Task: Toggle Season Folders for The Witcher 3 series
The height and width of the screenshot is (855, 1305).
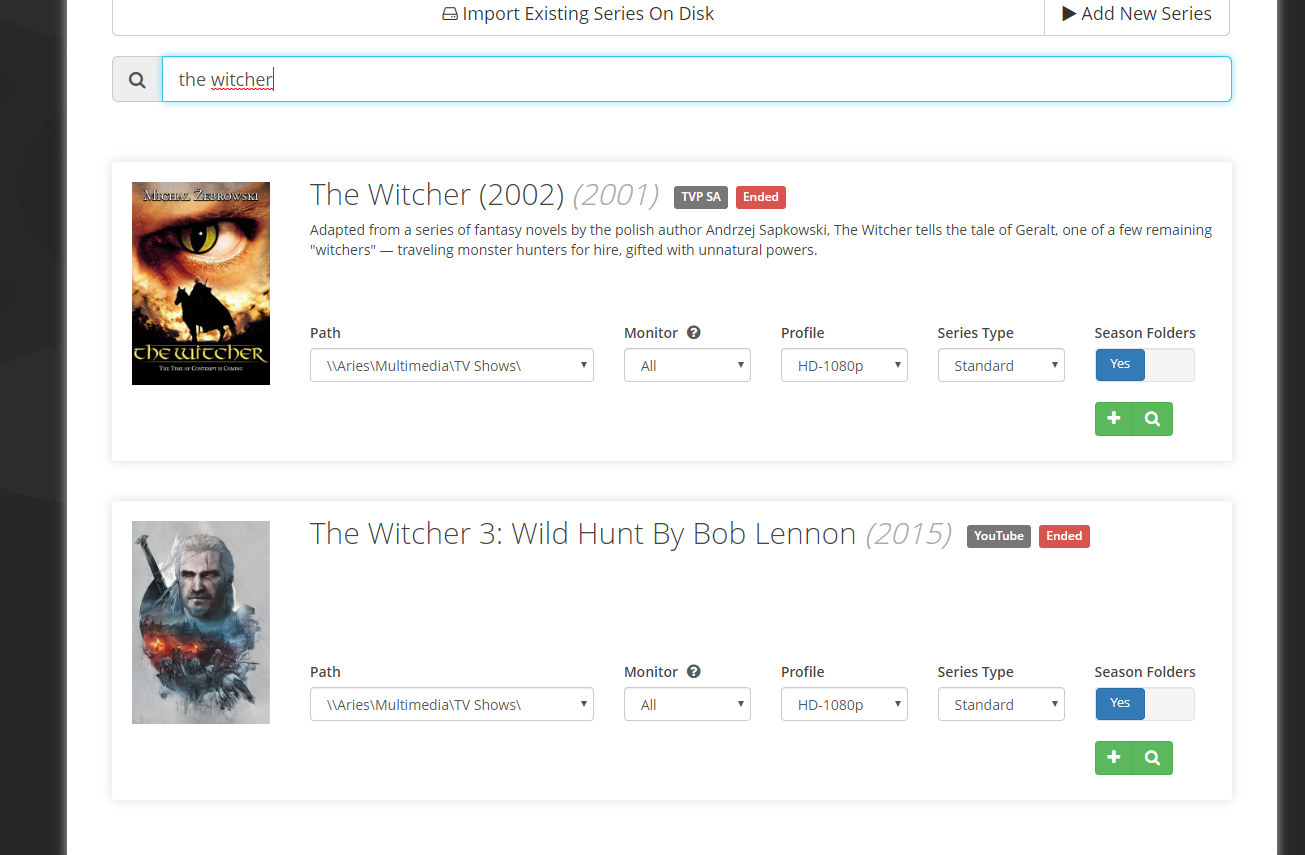Action: (x=1144, y=704)
